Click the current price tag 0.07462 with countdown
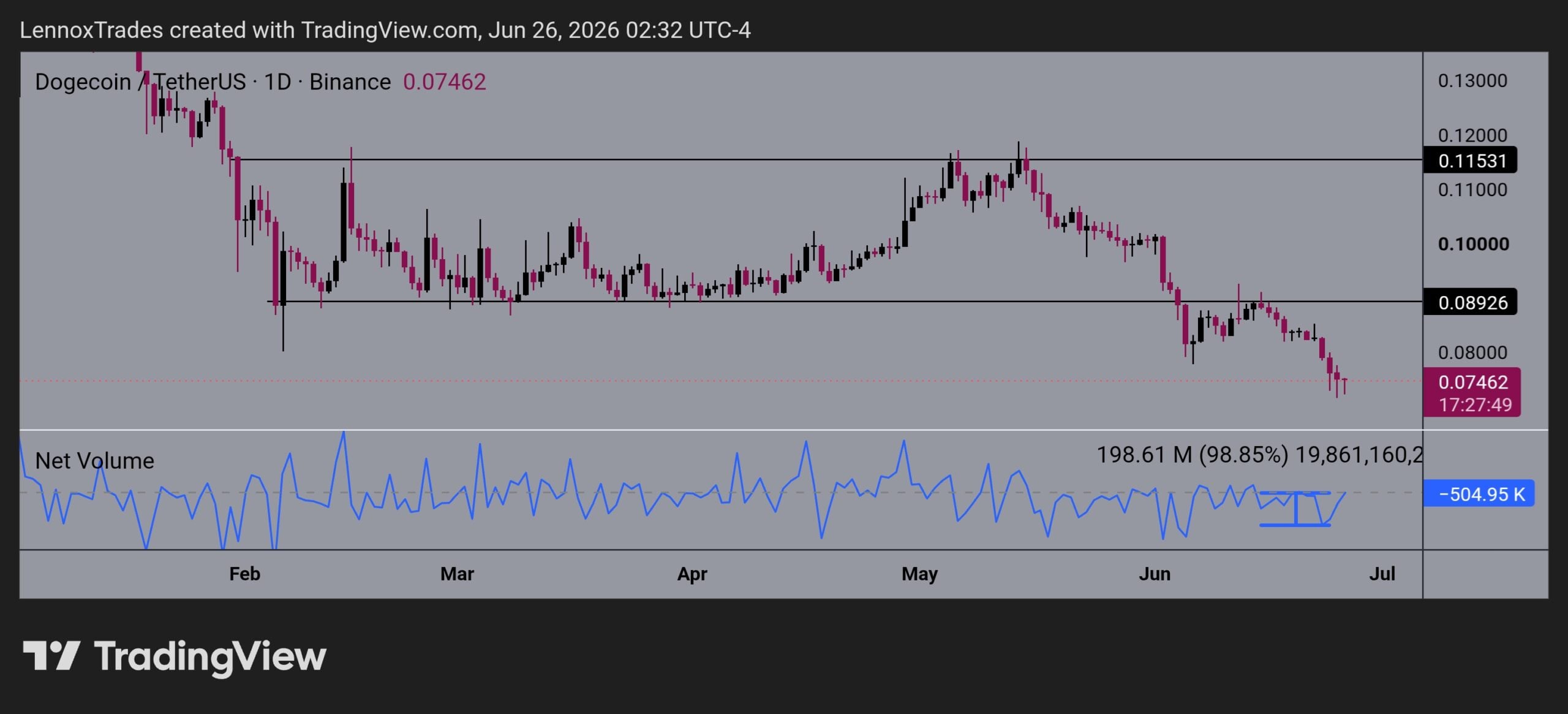The width and height of the screenshot is (1568, 714). pos(1472,392)
